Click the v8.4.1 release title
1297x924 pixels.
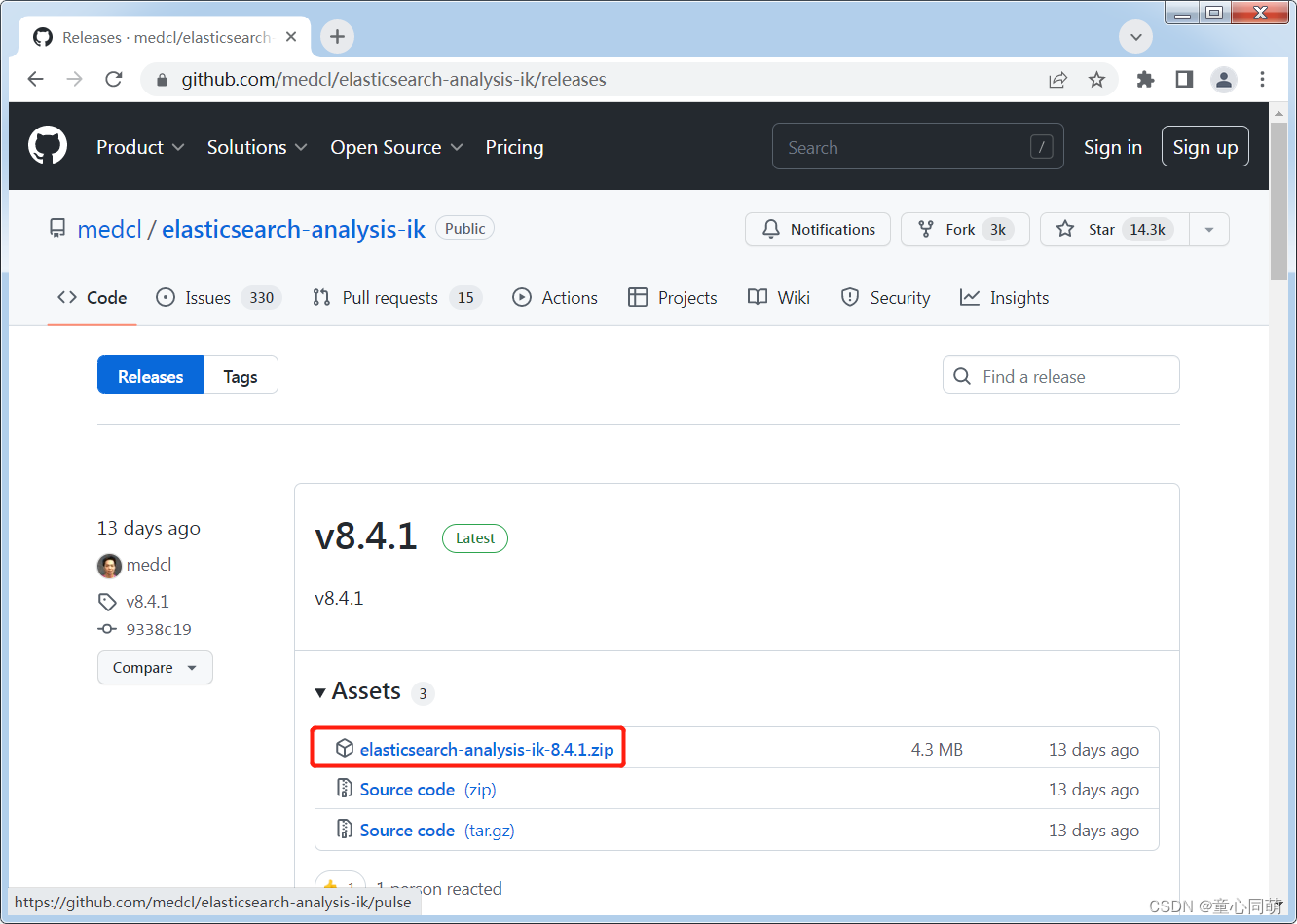point(366,536)
